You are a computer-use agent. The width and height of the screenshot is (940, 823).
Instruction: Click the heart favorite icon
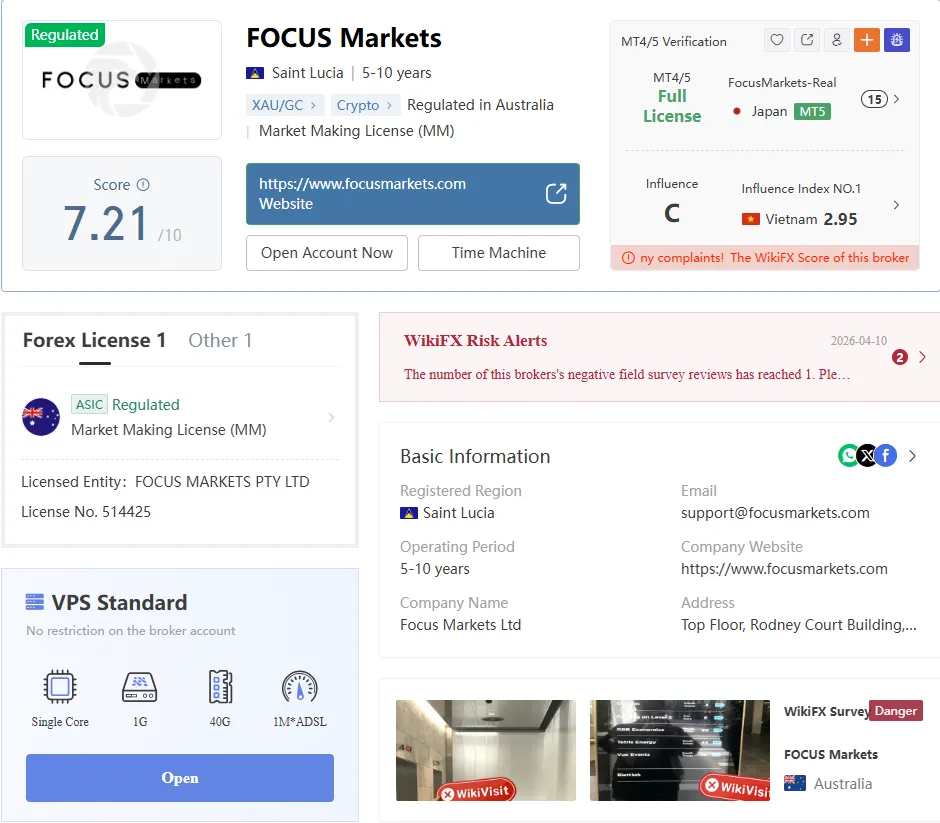click(776, 40)
